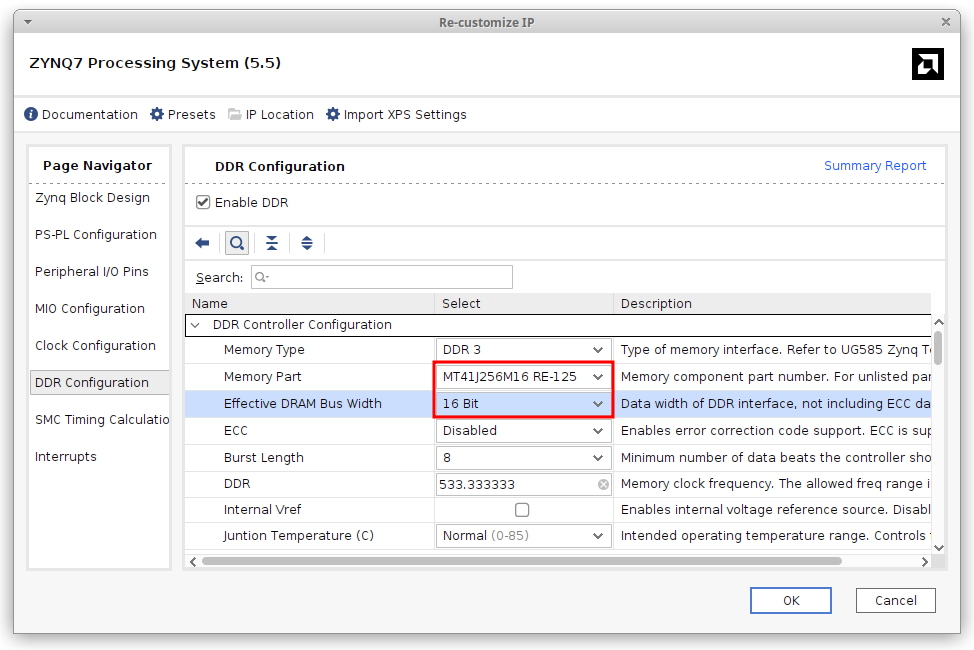Clear the DDR frequency field value
The width and height of the screenshot is (974, 650).
[x=603, y=485]
